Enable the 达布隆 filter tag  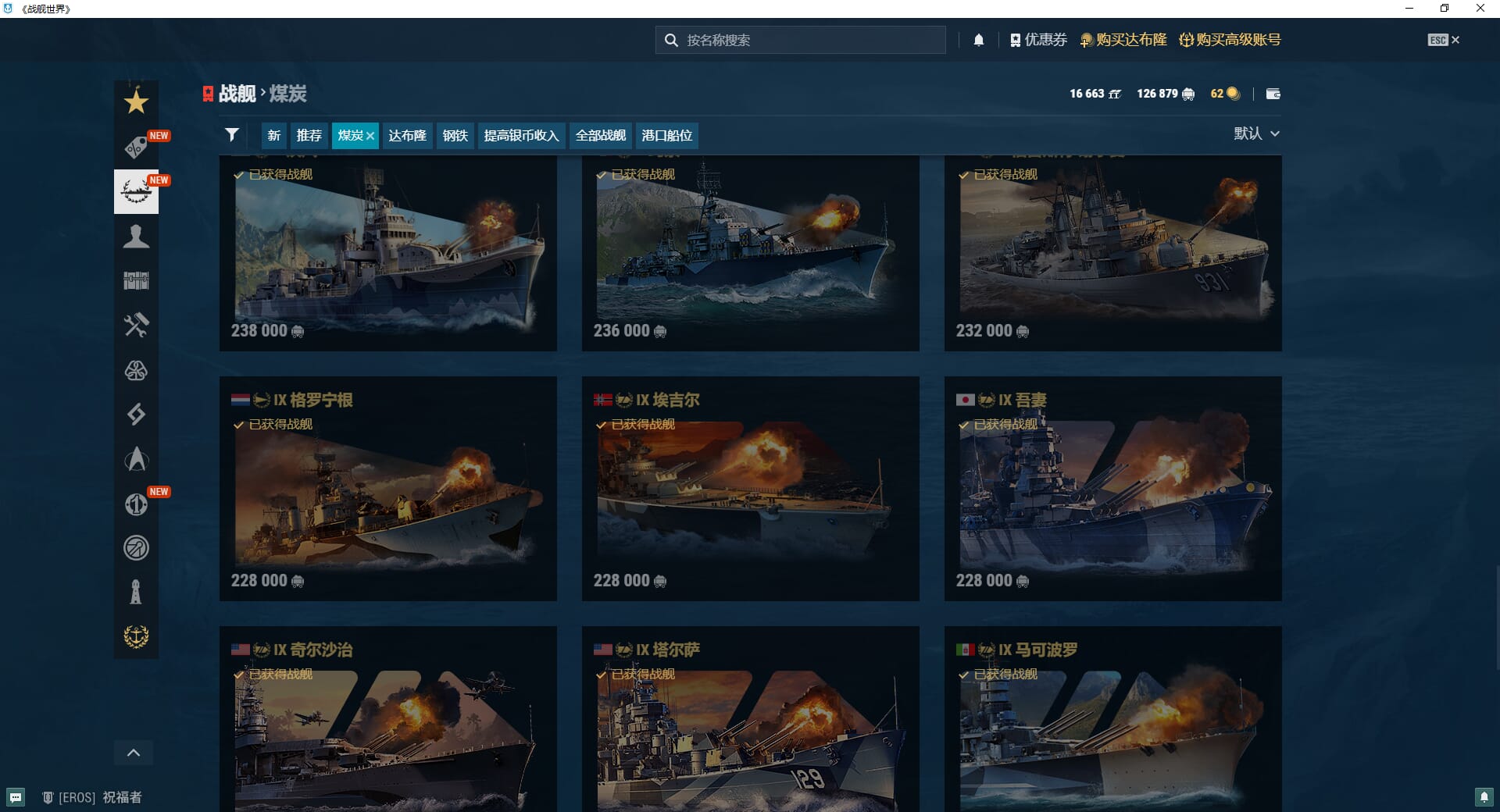pos(407,135)
